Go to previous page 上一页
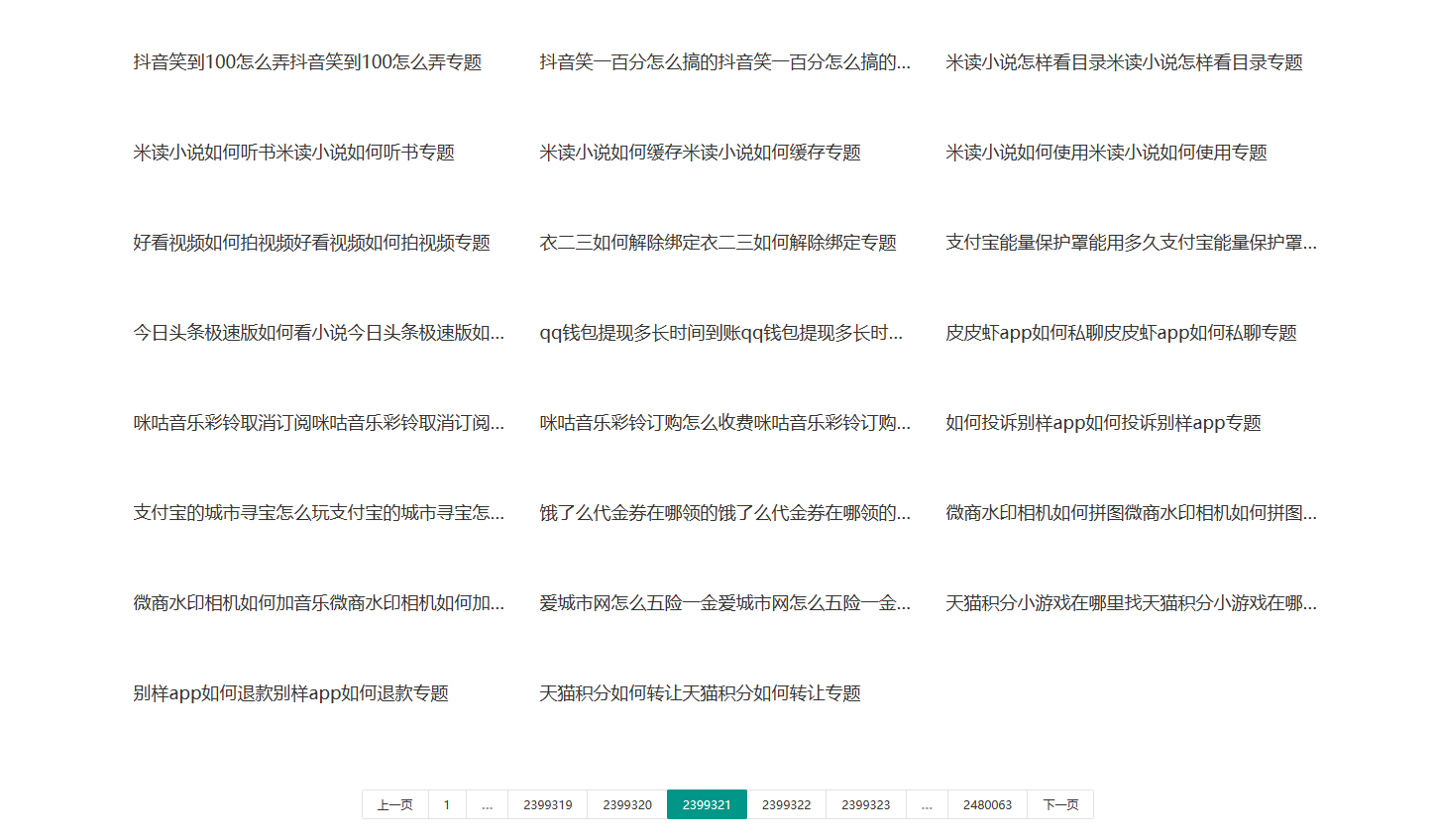This screenshot has width=1436, height=840. pyautogui.click(x=394, y=804)
